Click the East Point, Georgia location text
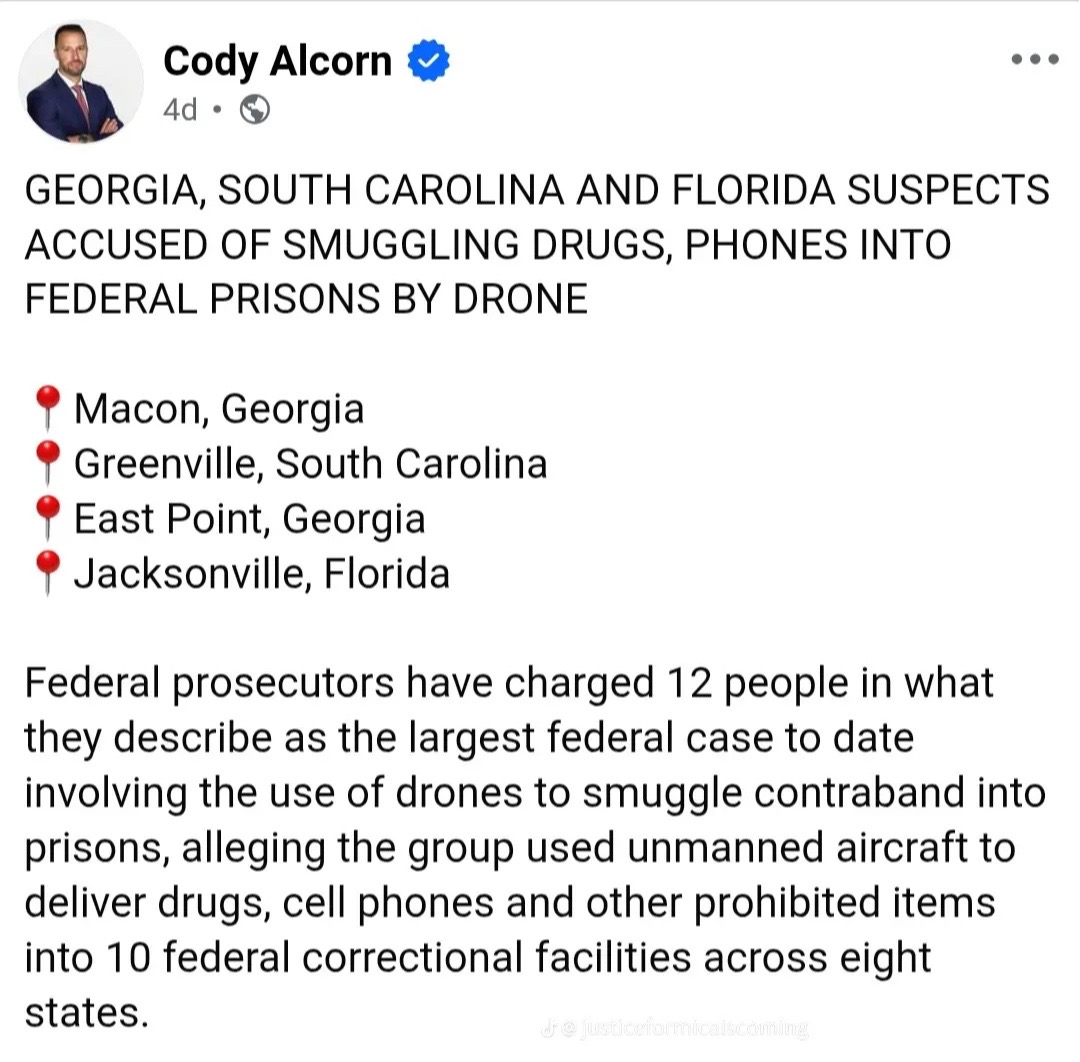The height and width of the screenshot is (1062, 1080). 249,520
